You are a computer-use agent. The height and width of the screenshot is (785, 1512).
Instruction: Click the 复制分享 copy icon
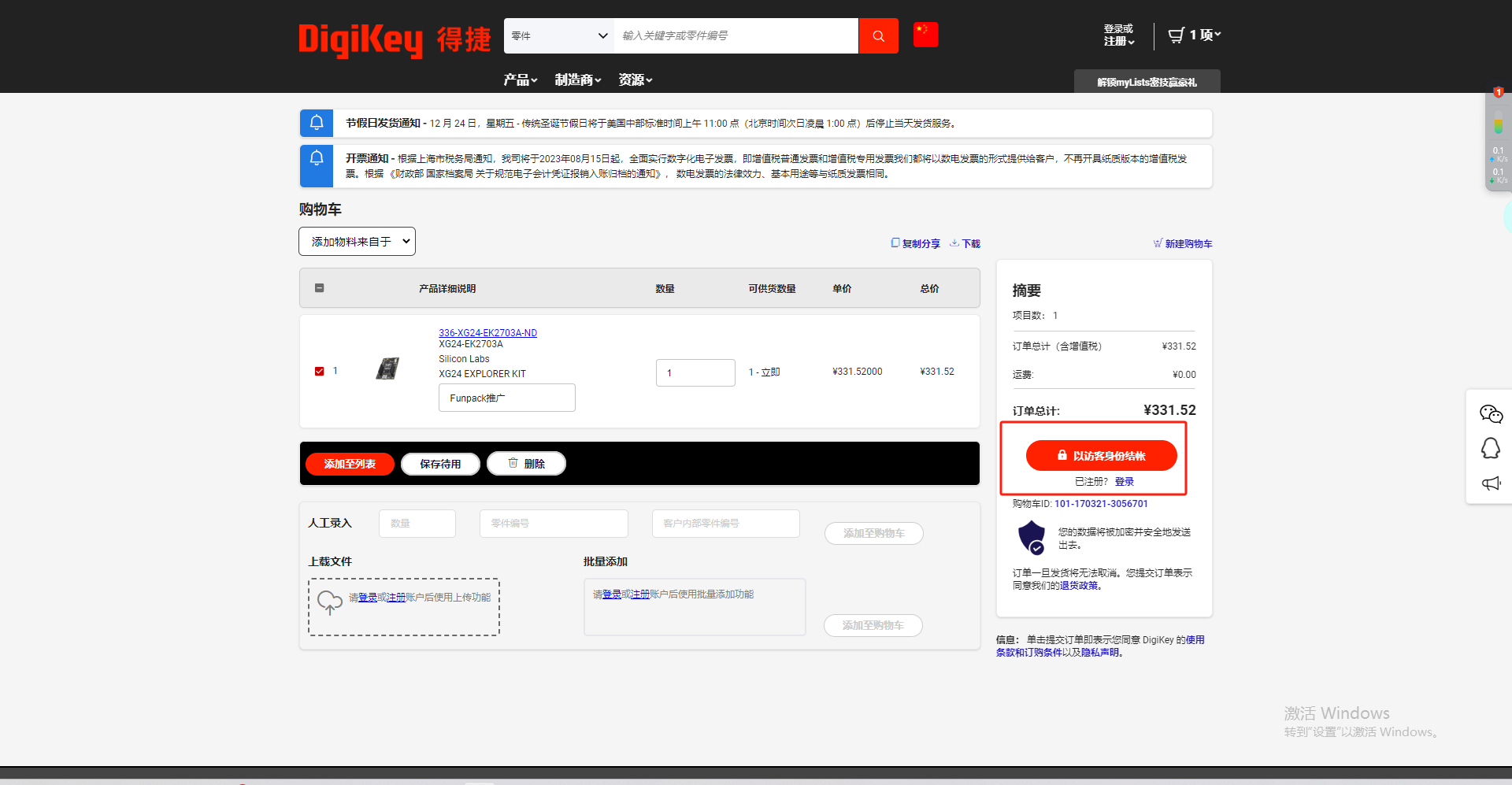tap(895, 243)
